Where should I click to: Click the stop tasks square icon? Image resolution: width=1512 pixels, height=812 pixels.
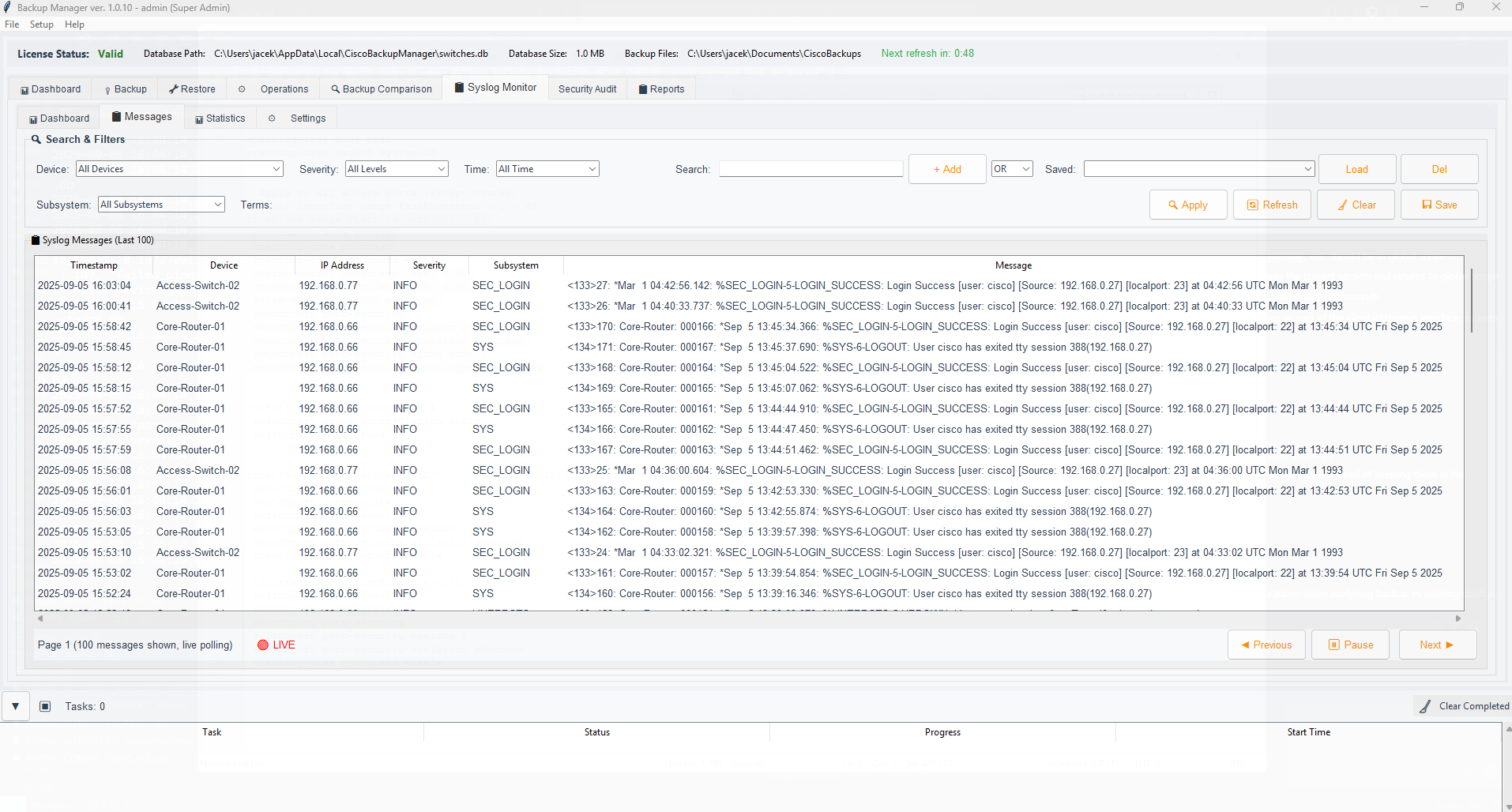click(x=45, y=706)
